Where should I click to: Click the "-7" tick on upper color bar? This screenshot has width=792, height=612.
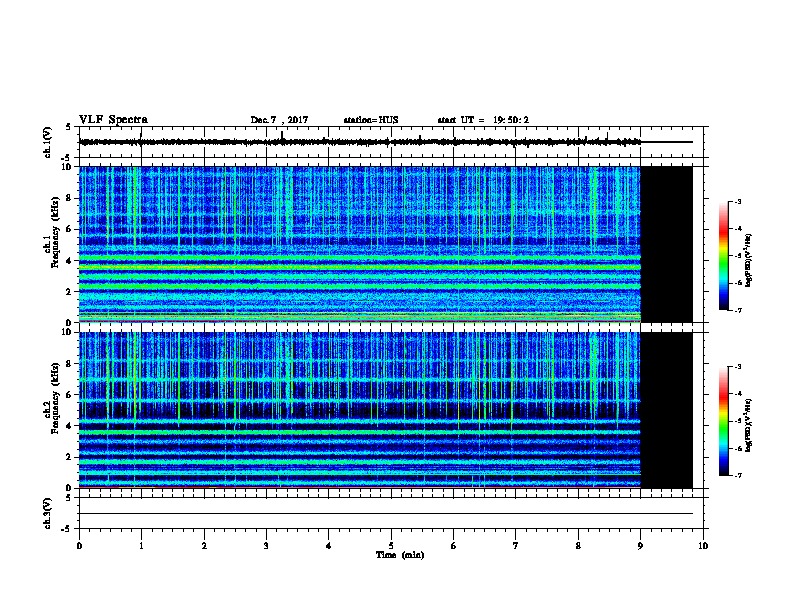[x=738, y=310]
